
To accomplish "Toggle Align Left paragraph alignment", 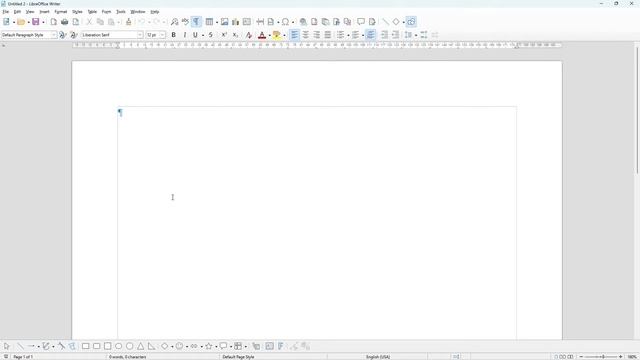I will click(294, 35).
